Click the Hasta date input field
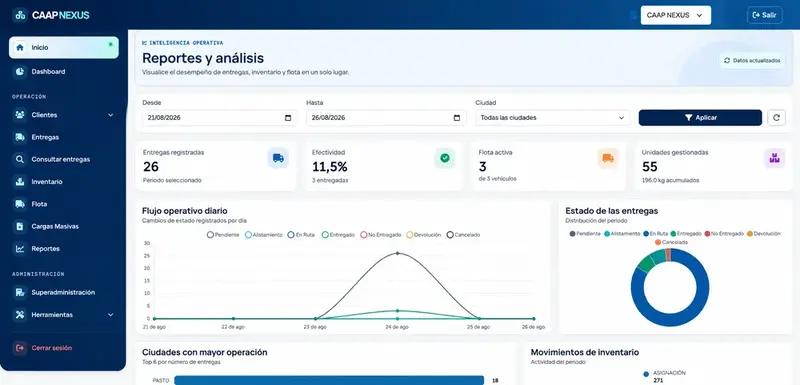 point(386,118)
